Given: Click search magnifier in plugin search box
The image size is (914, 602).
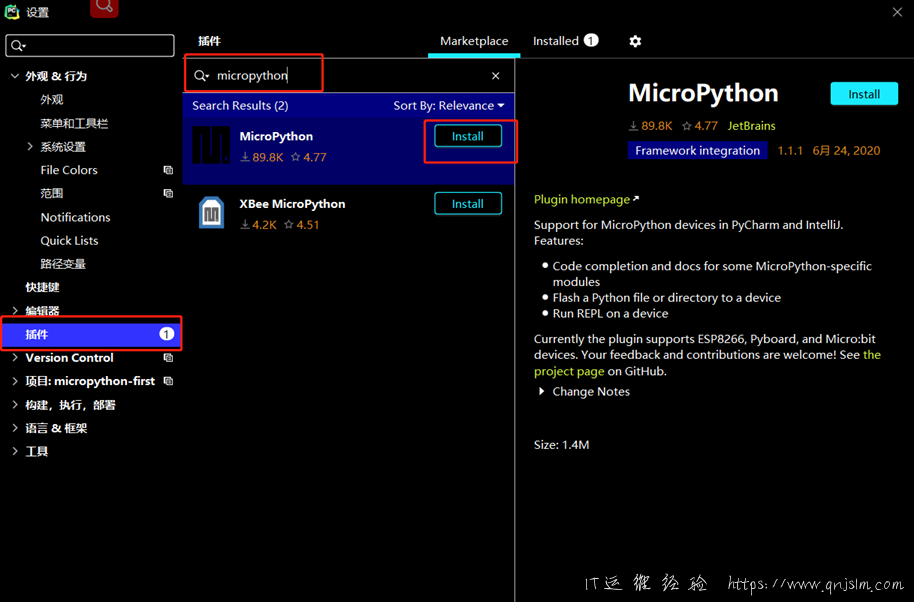Looking at the screenshot, I should point(201,76).
